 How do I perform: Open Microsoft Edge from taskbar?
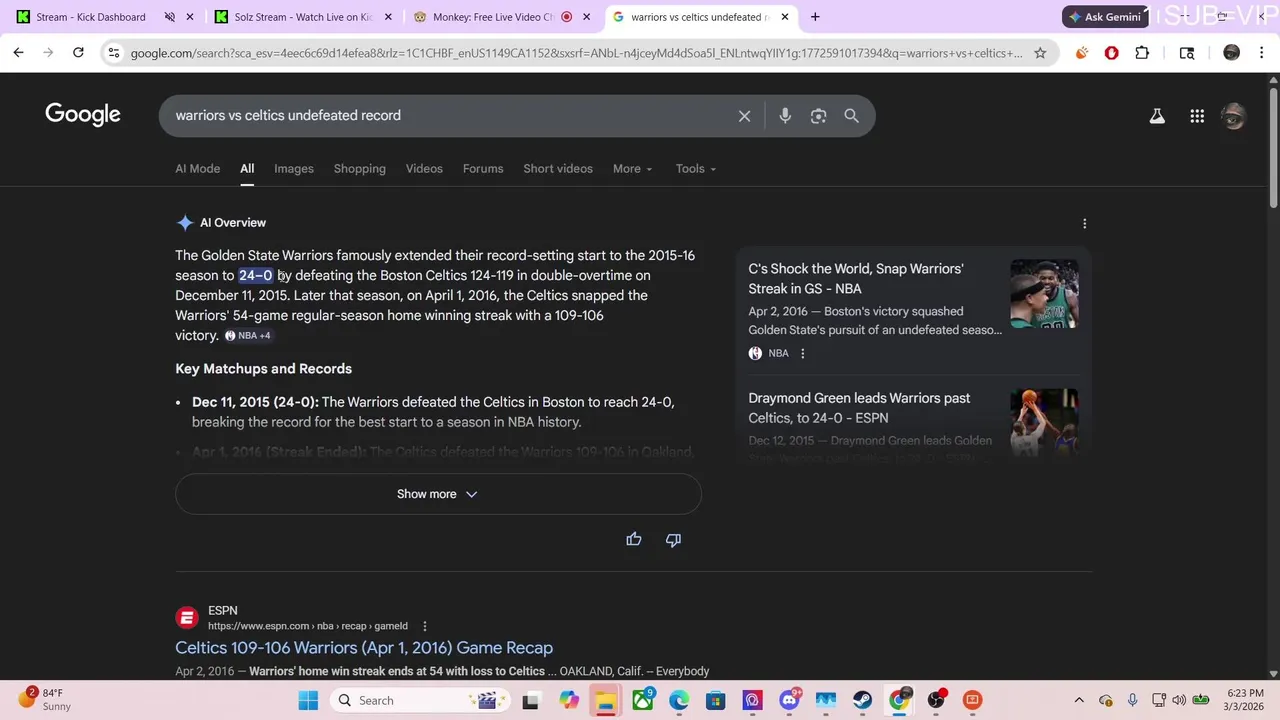679,700
